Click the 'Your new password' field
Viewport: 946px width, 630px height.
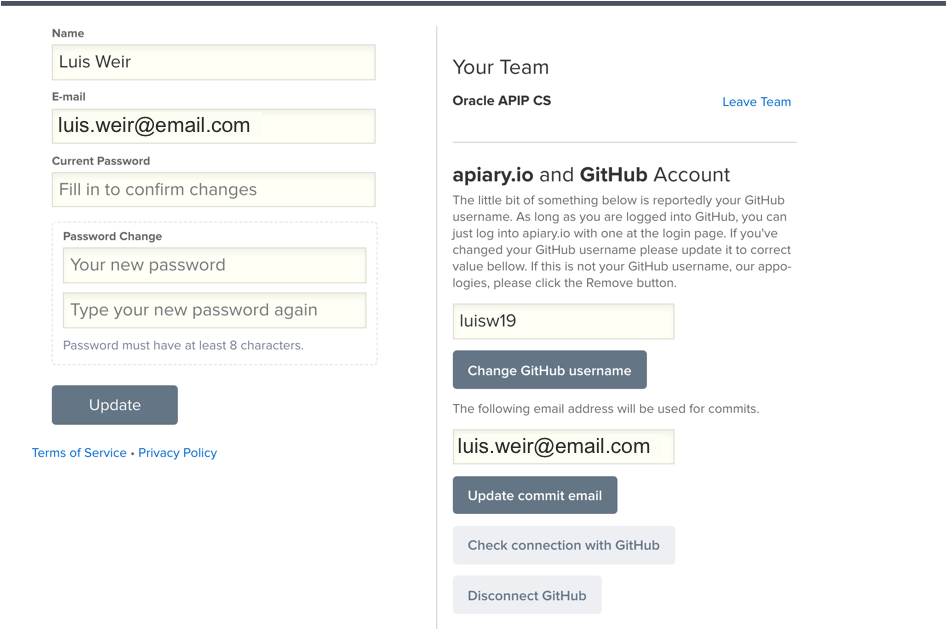(214, 265)
